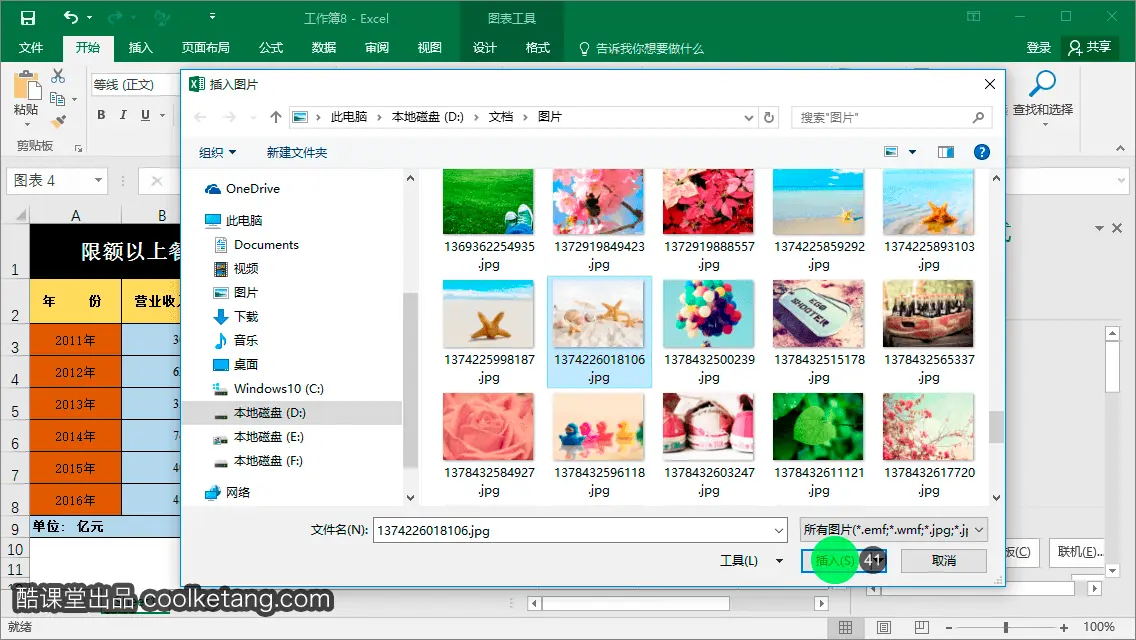Click the Paste clipboard icon
1136x640 pixels.
point(28,87)
